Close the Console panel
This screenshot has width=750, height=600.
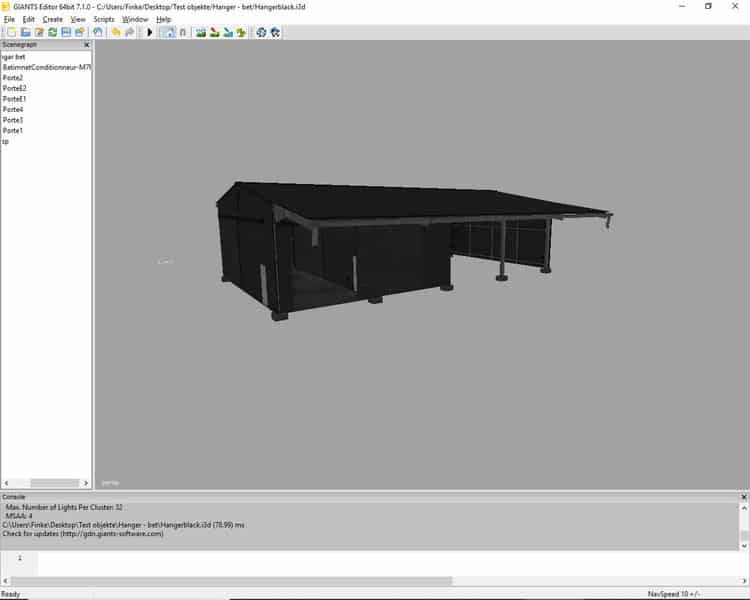click(x=743, y=496)
